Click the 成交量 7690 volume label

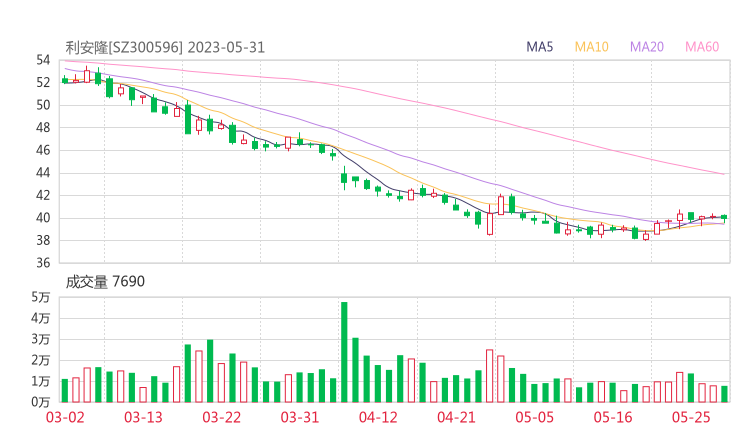[x=105, y=282]
